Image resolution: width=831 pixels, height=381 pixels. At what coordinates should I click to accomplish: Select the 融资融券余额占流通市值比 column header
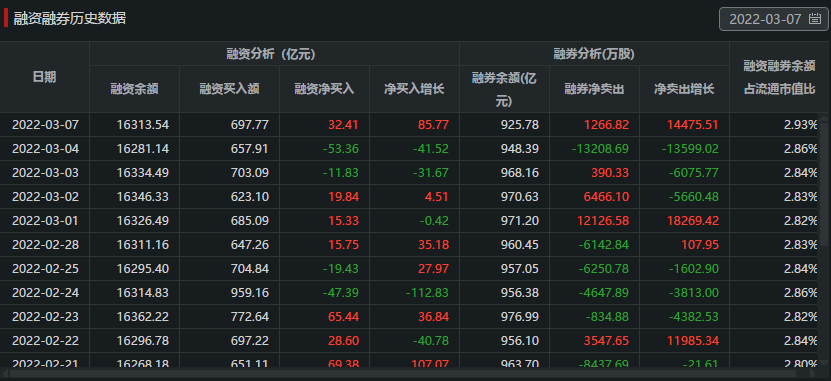tap(780, 77)
